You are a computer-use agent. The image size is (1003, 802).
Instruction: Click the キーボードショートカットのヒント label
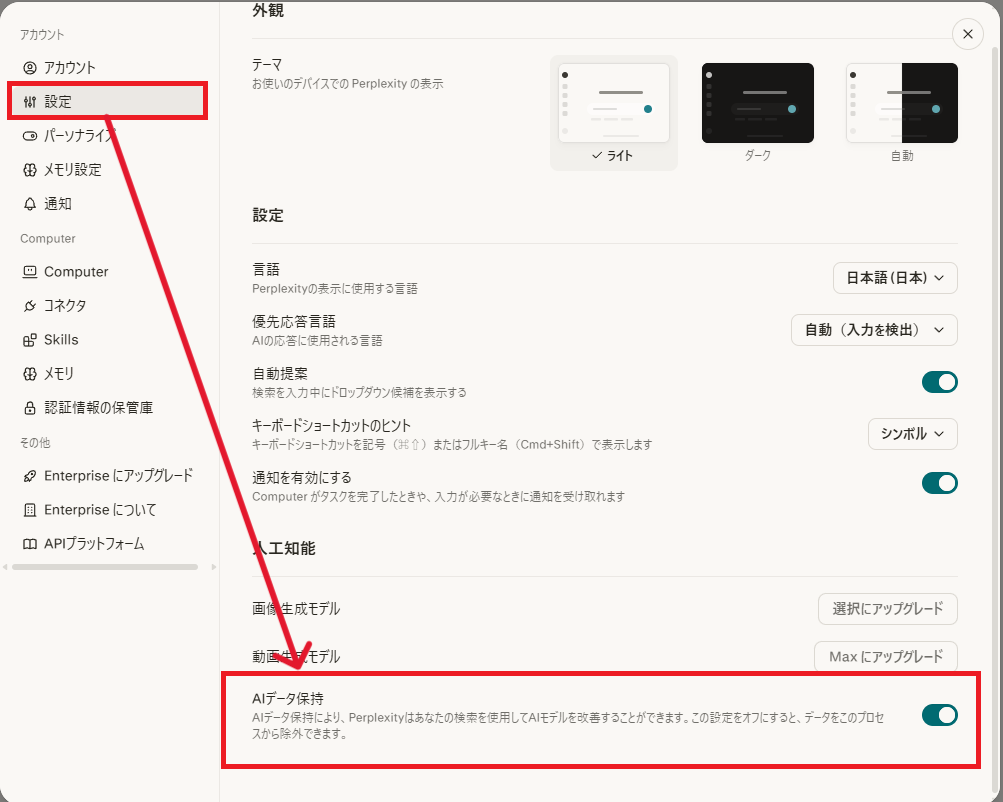pyautogui.click(x=331, y=426)
